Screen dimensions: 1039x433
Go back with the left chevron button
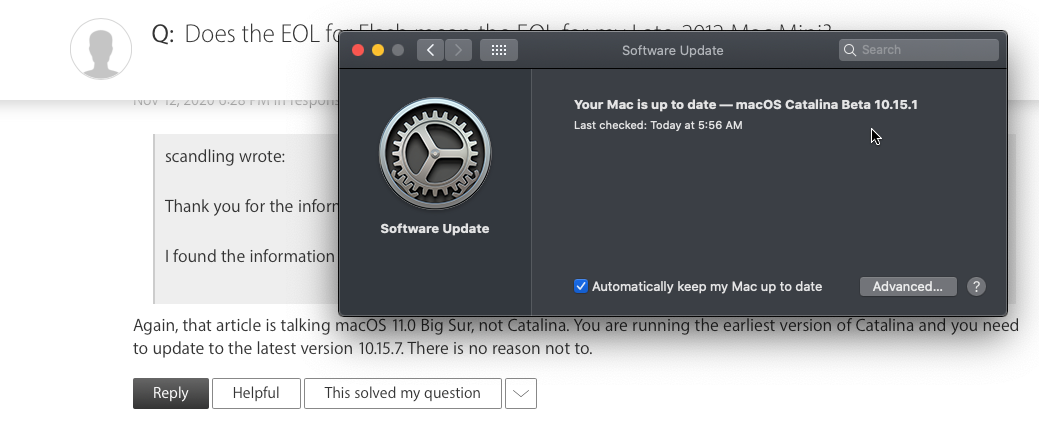point(430,50)
